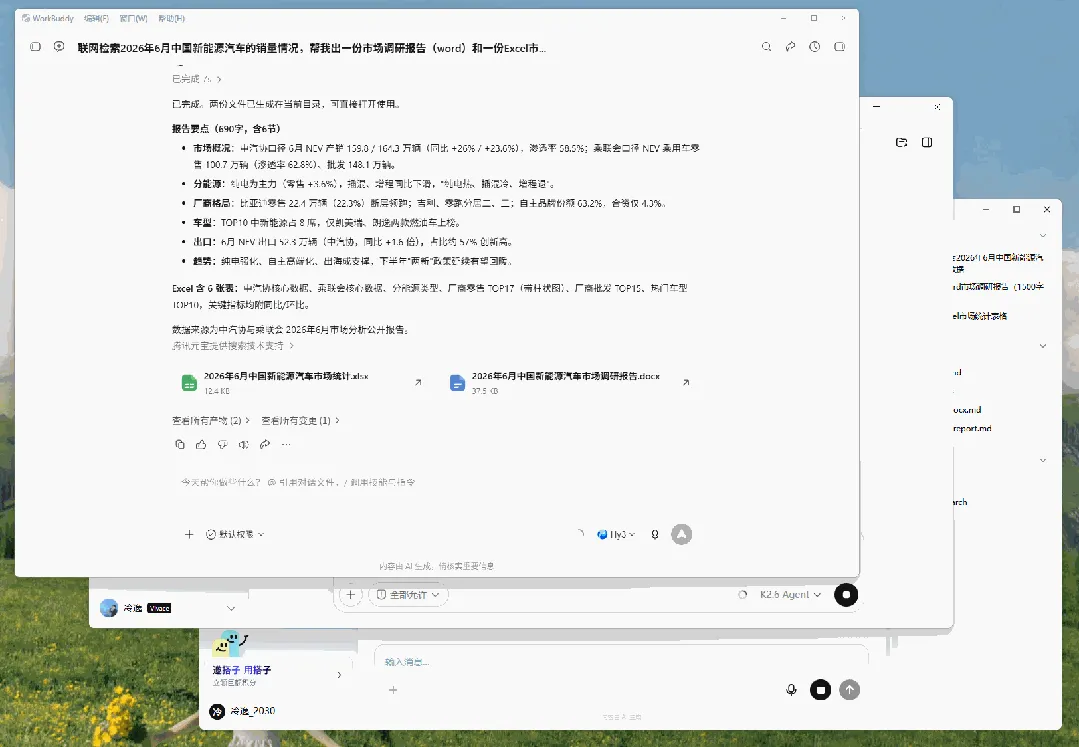Collapse the top section chevron in rightmost window
1079x747 pixels.
tap(1043, 236)
